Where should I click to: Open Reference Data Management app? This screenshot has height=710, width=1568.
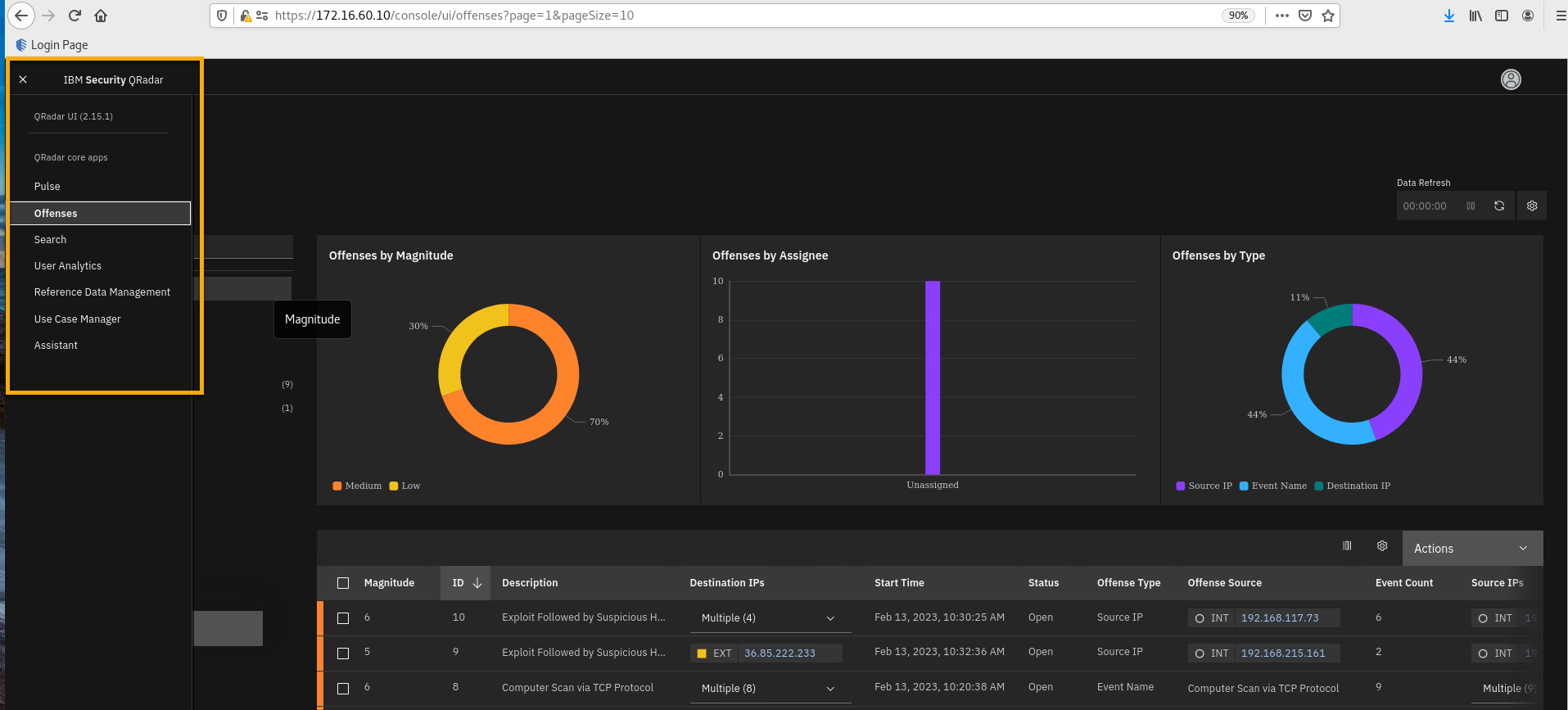pos(101,292)
